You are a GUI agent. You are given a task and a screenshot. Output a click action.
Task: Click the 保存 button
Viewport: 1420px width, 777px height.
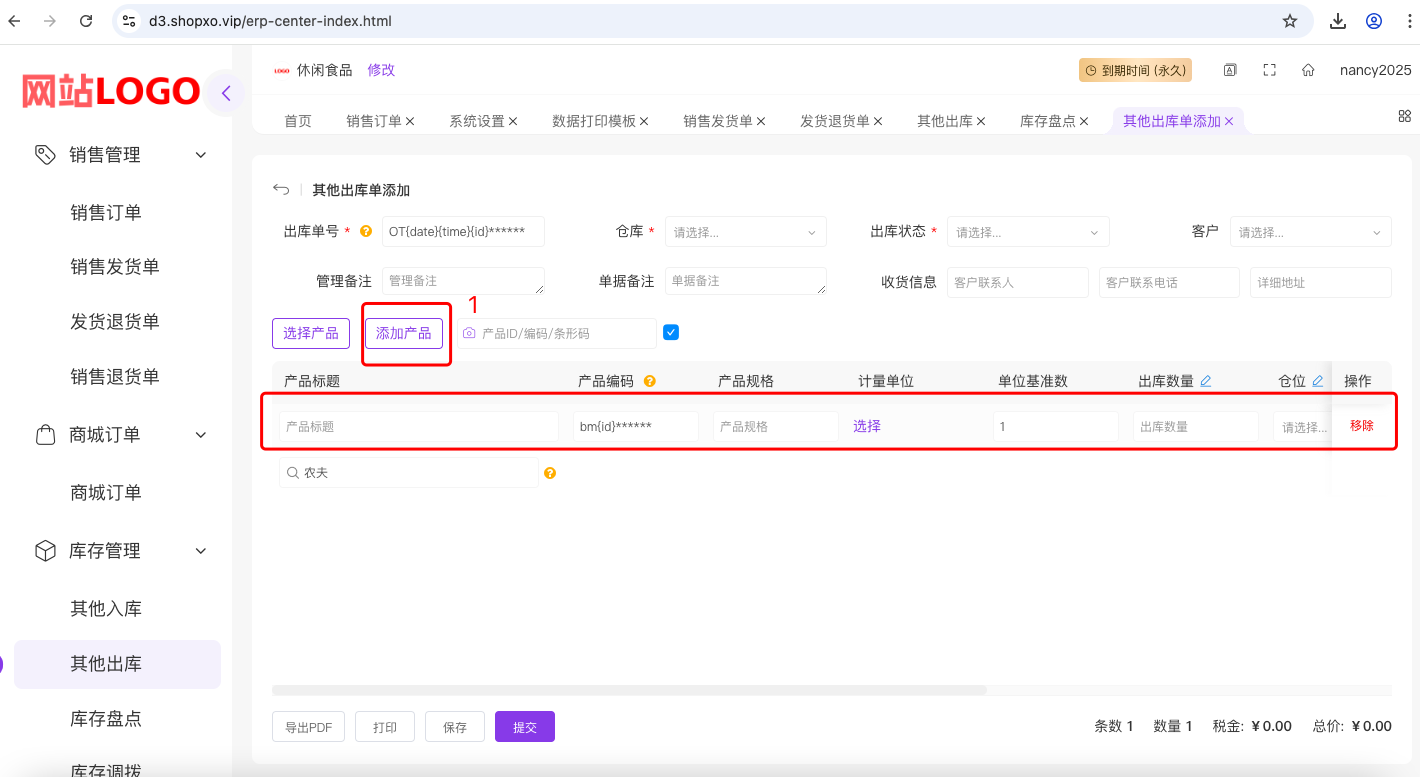tap(455, 727)
